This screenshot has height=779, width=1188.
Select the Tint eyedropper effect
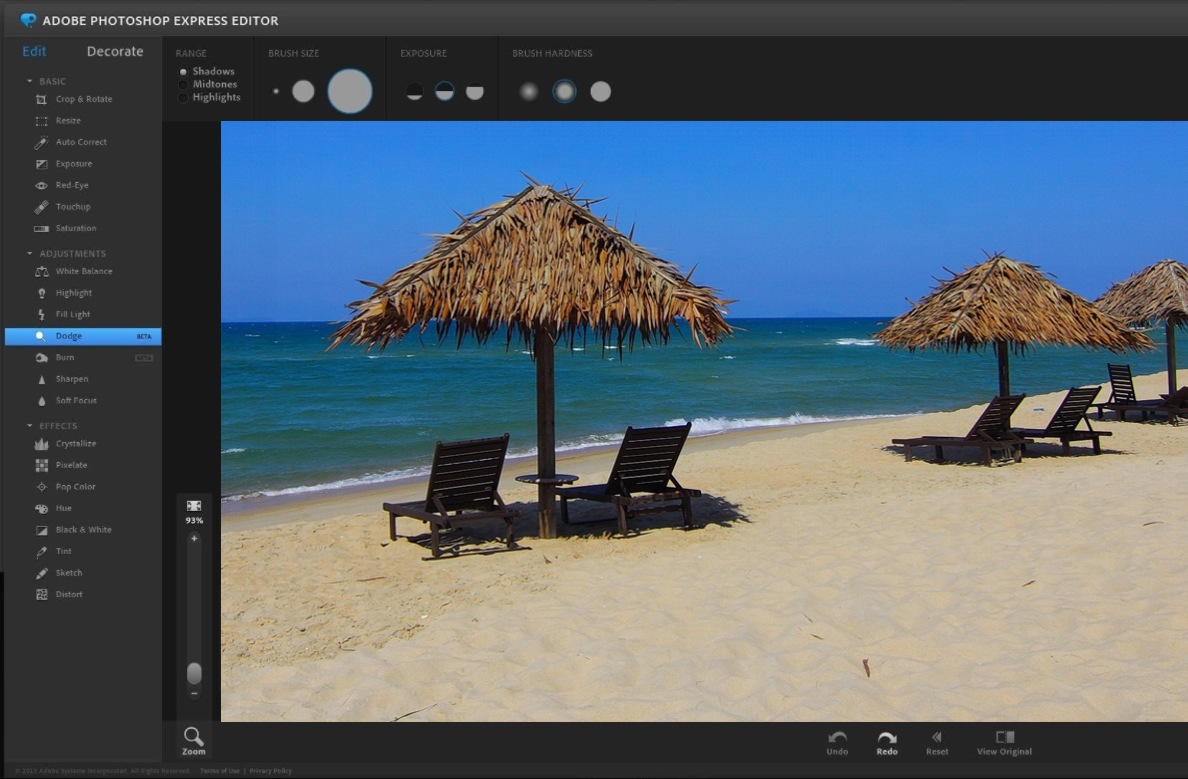point(42,552)
